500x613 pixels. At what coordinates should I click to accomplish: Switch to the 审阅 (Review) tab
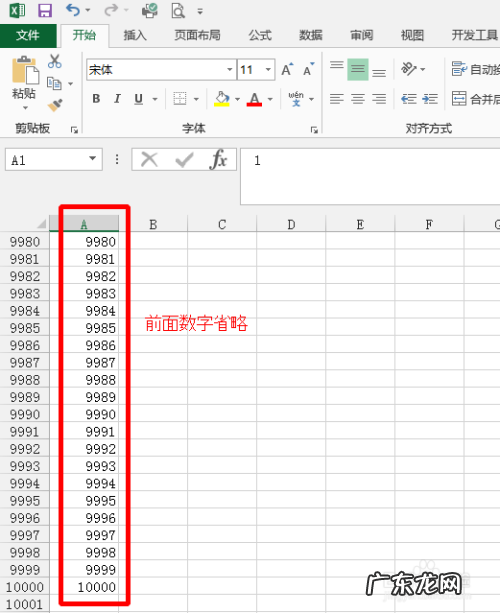(x=362, y=36)
